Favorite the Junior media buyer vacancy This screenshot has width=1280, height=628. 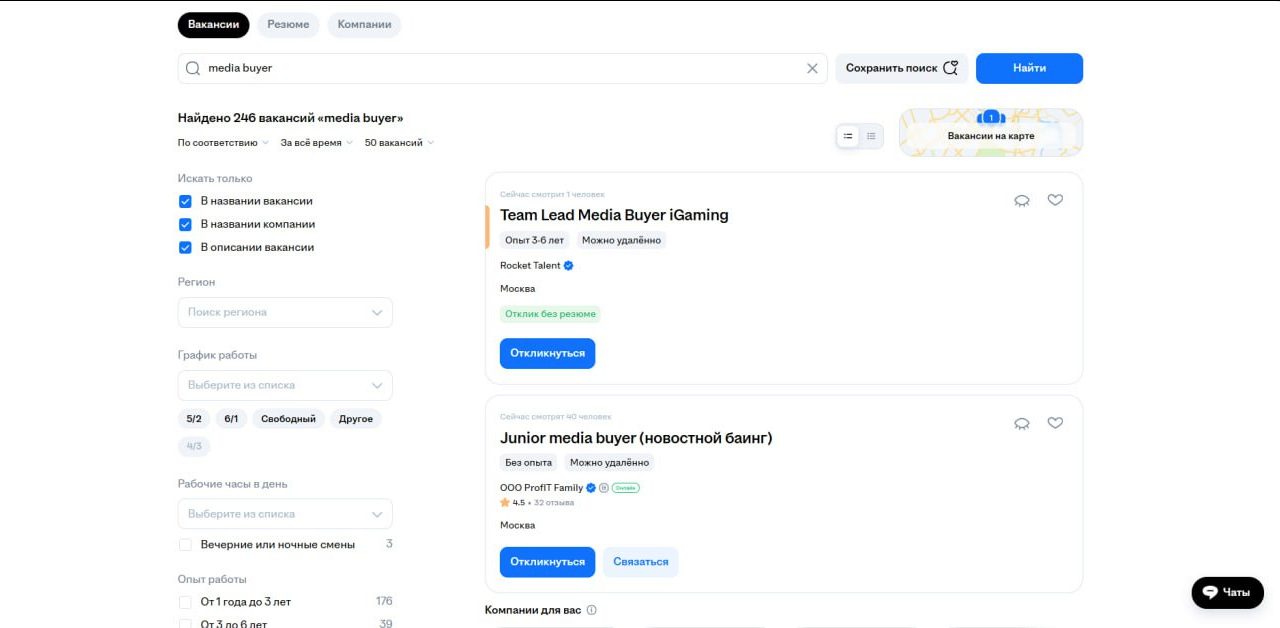click(x=1055, y=423)
